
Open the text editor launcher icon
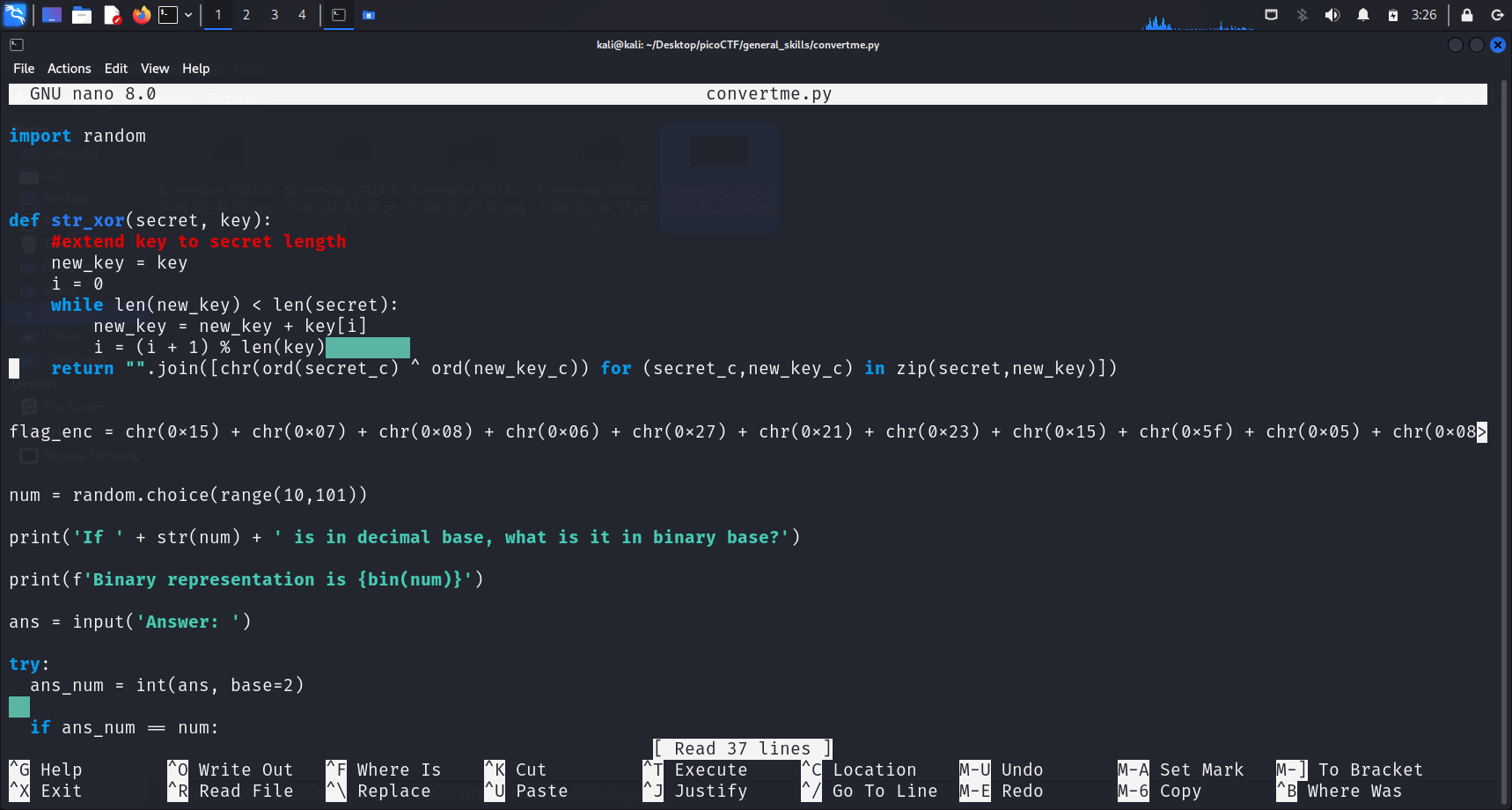coord(112,15)
